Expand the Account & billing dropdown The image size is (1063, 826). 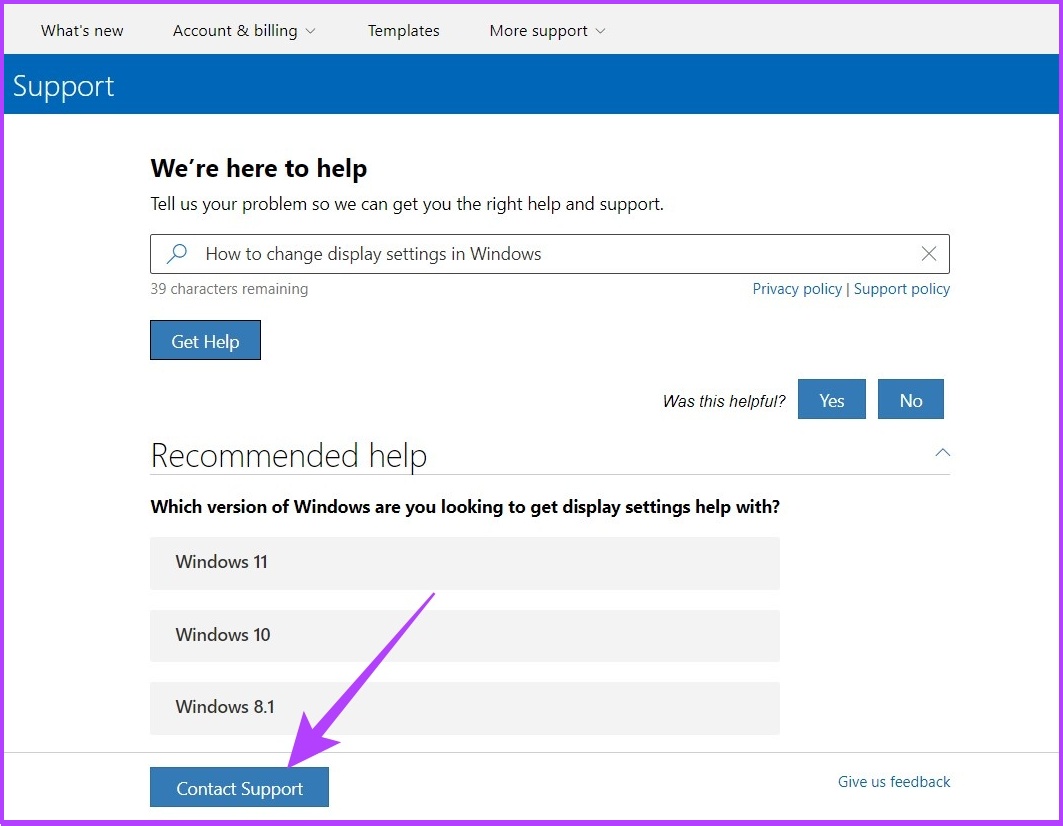tap(244, 31)
